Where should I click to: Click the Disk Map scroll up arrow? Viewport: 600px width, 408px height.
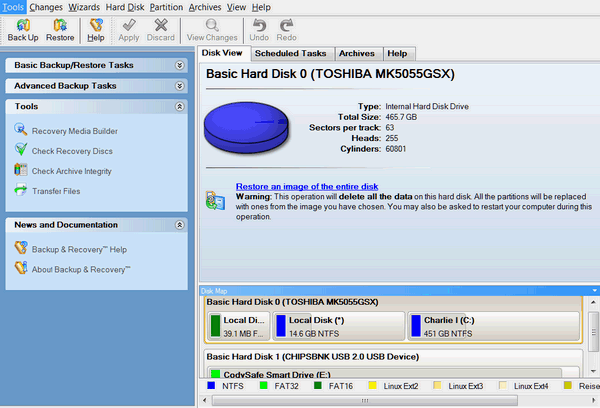pos(593,302)
